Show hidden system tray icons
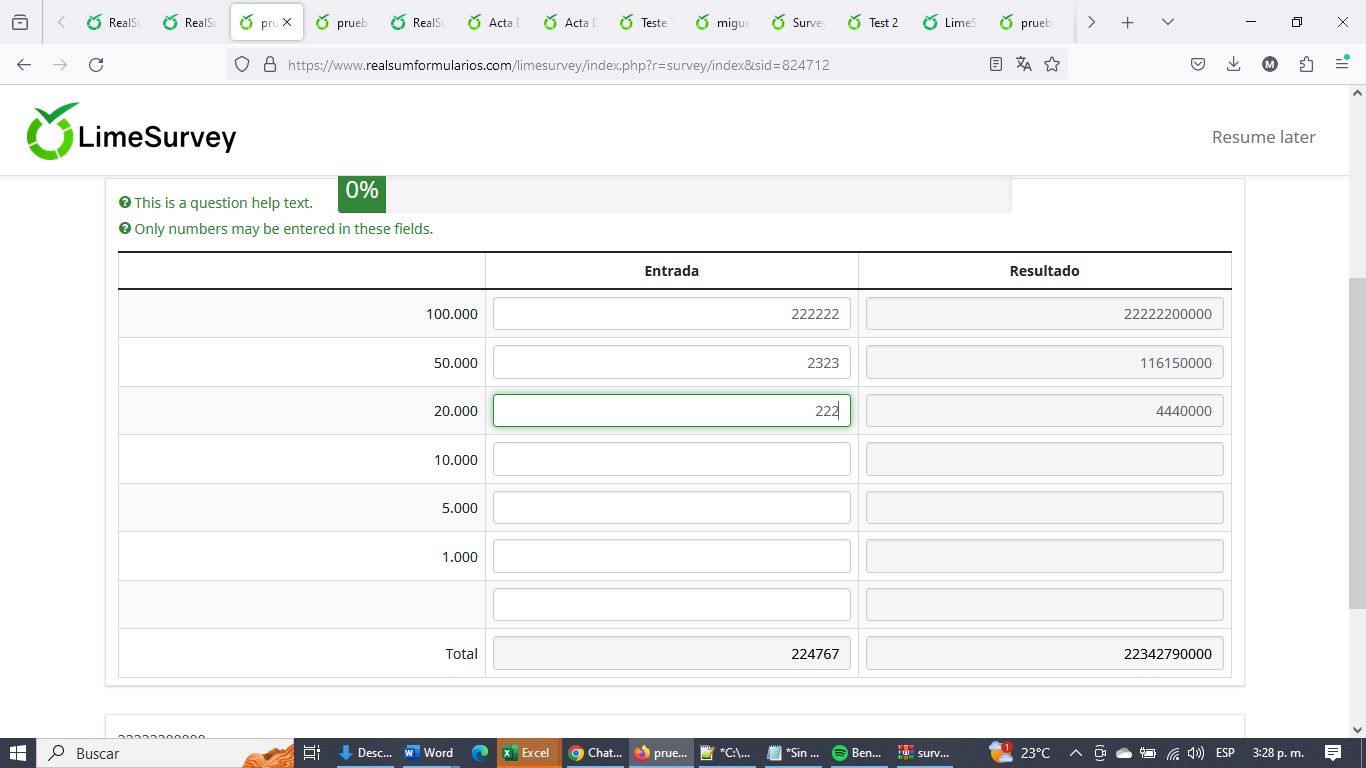Viewport: 1366px width, 768px height. pyautogui.click(x=1075, y=753)
